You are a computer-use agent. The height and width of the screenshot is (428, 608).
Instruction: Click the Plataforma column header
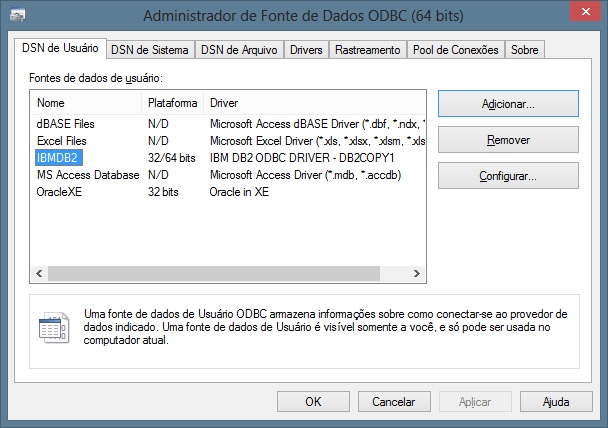coord(173,103)
